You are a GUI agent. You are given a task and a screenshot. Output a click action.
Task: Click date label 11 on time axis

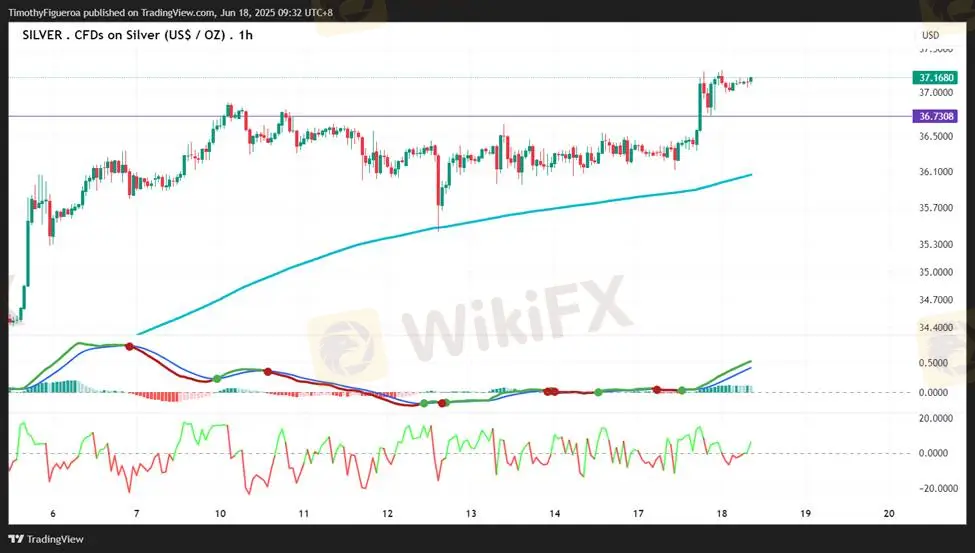pyautogui.click(x=303, y=514)
